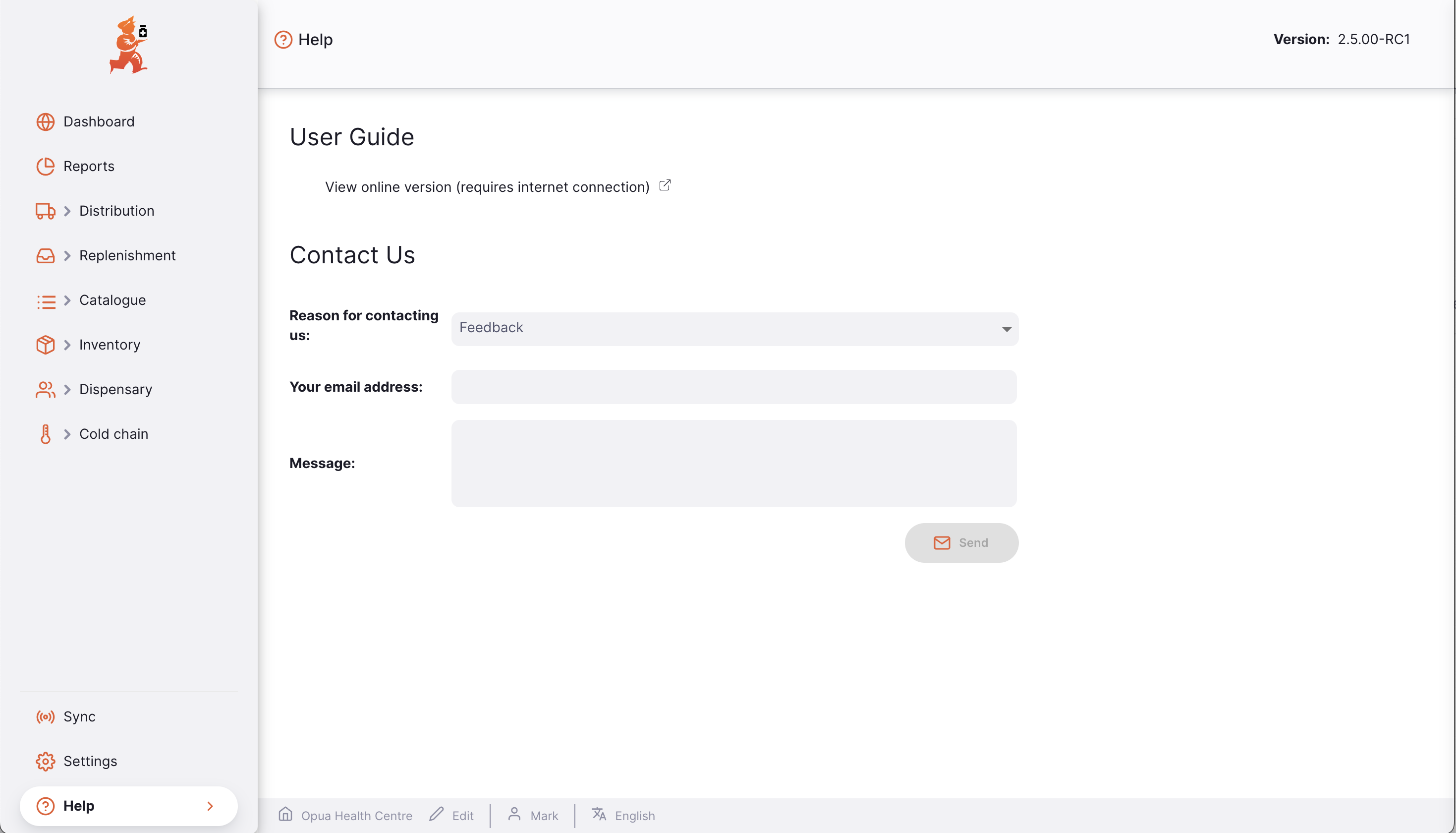Click the Sync broadcast icon

45,717
